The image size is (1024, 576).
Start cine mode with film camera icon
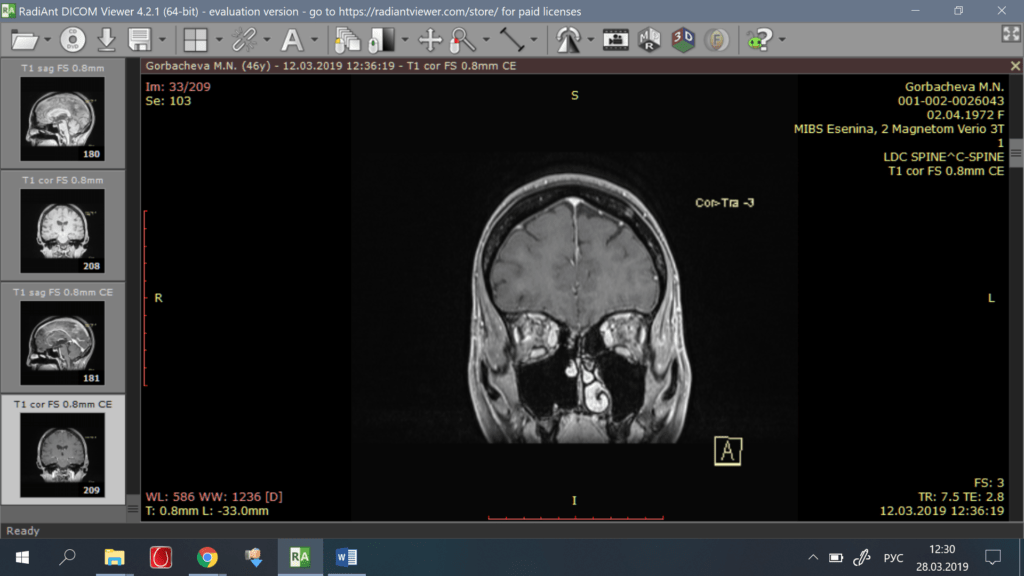tap(615, 40)
